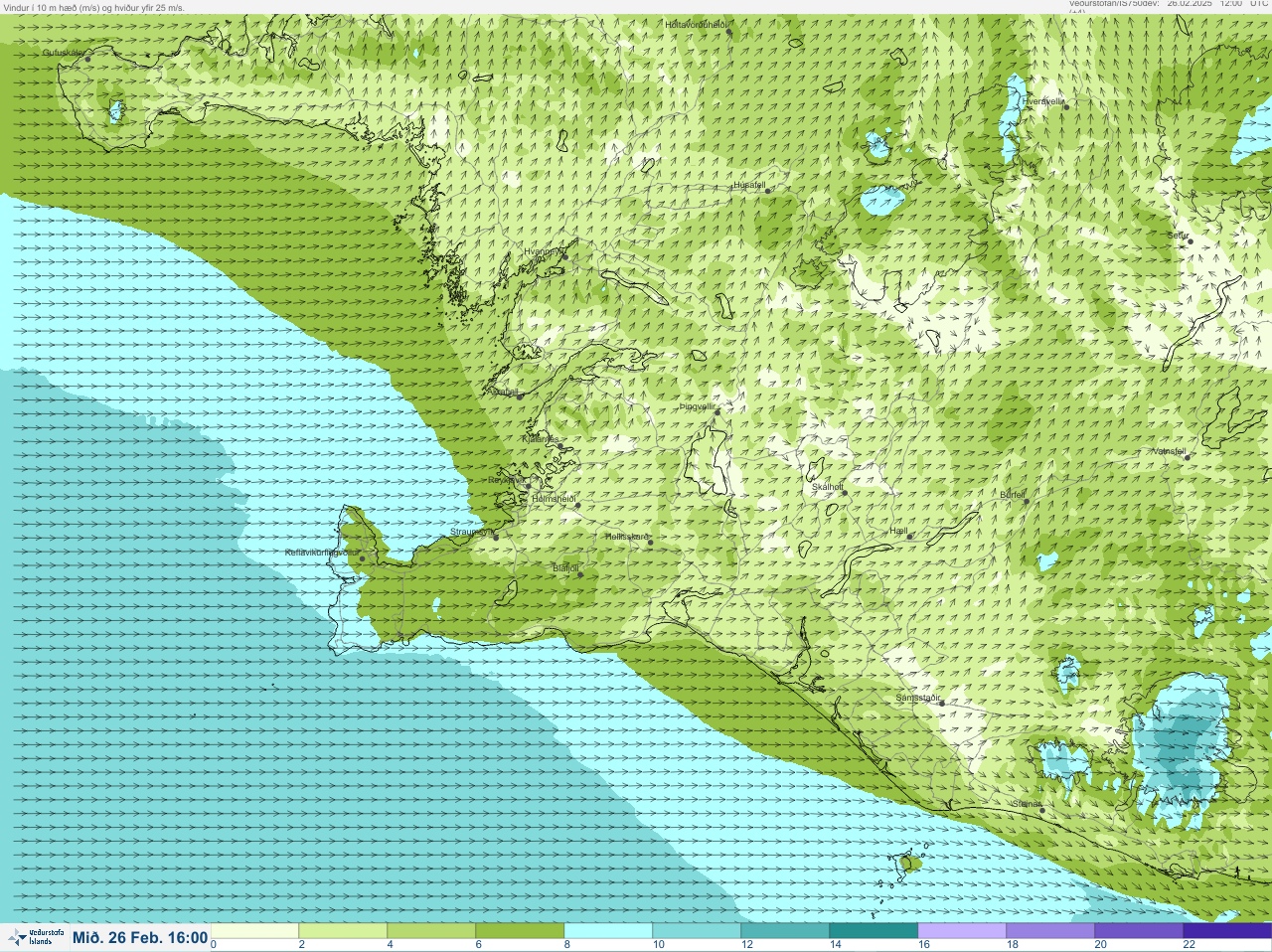
Task: Click the Kjalarnes station marker
Action: (x=561, y=446)
